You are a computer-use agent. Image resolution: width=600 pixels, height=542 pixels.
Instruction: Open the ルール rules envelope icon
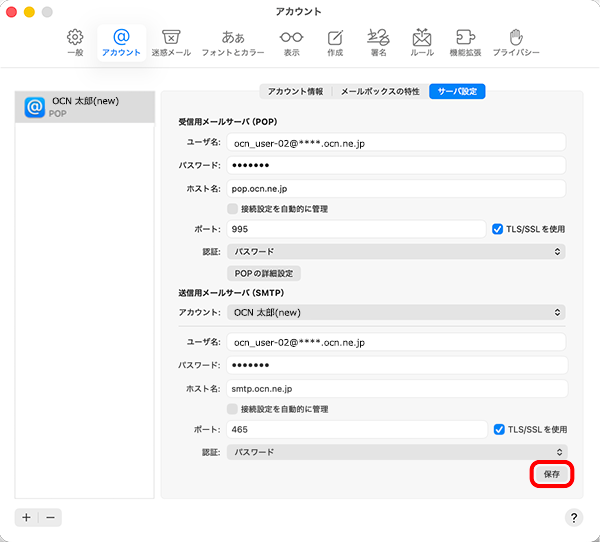pyautogui.click(x=422, y=41)
